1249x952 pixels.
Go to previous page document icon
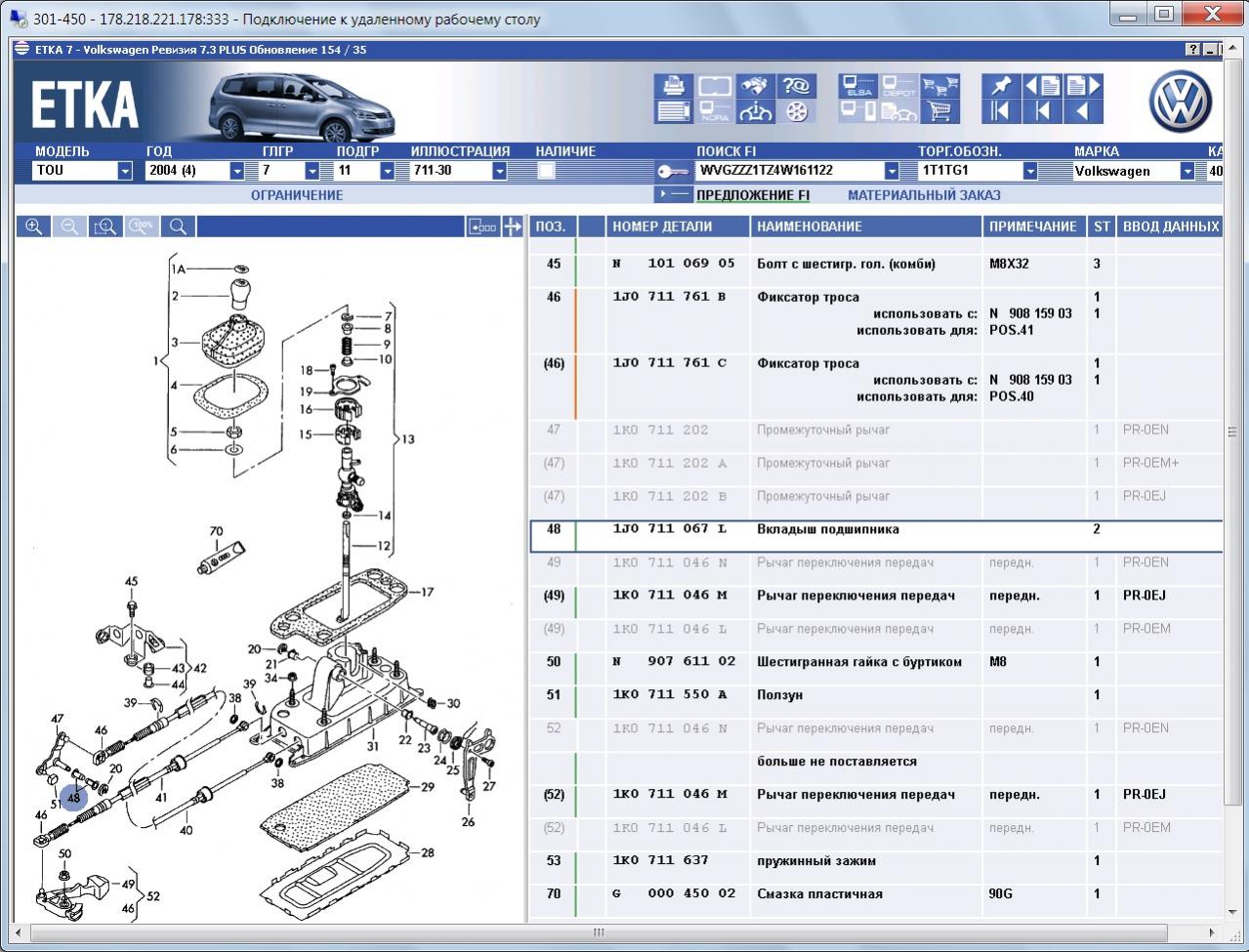(x=1043, y=86)
